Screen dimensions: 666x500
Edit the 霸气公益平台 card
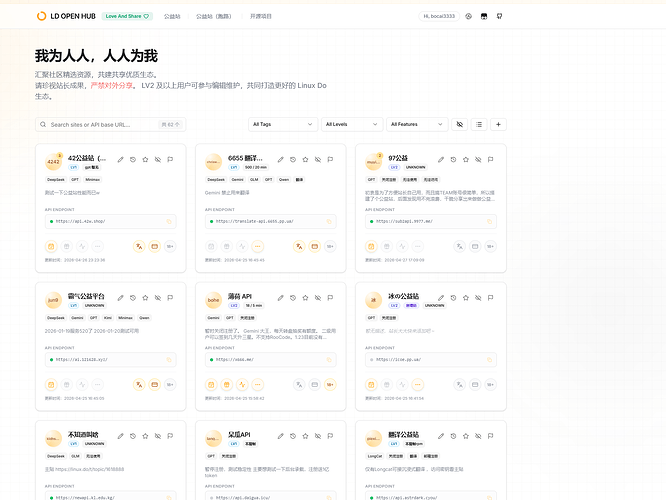121,298
